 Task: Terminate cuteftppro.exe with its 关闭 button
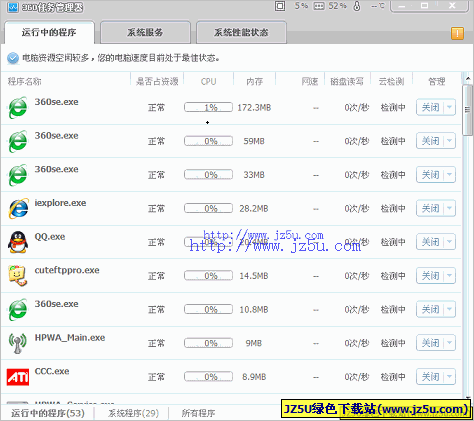430,276
